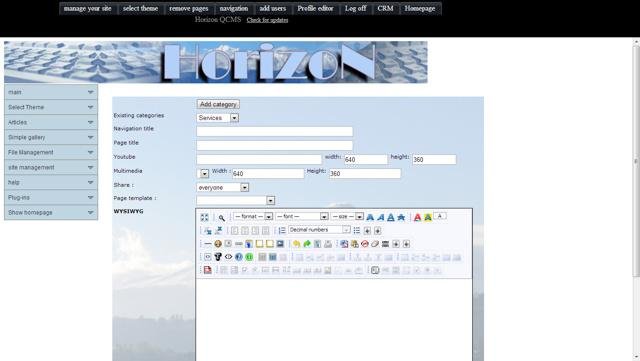The image size is (640, 361).
Task: Expand the Articles sidebar menu
Action: click(51, 122)
